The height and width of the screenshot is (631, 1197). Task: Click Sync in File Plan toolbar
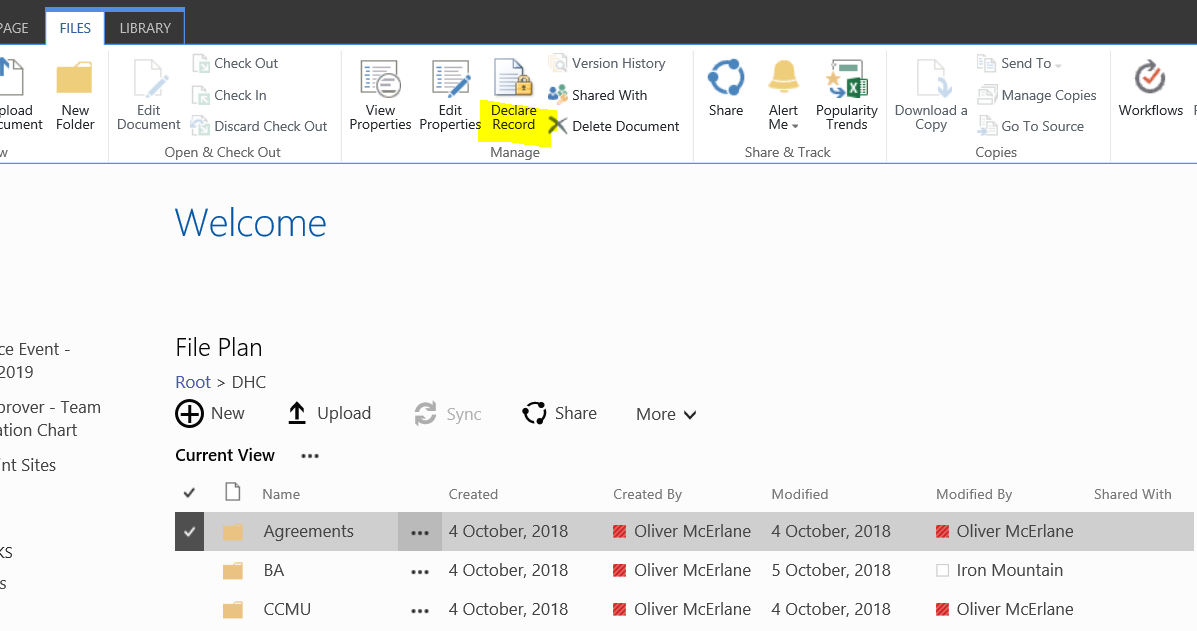pos(447,414)
